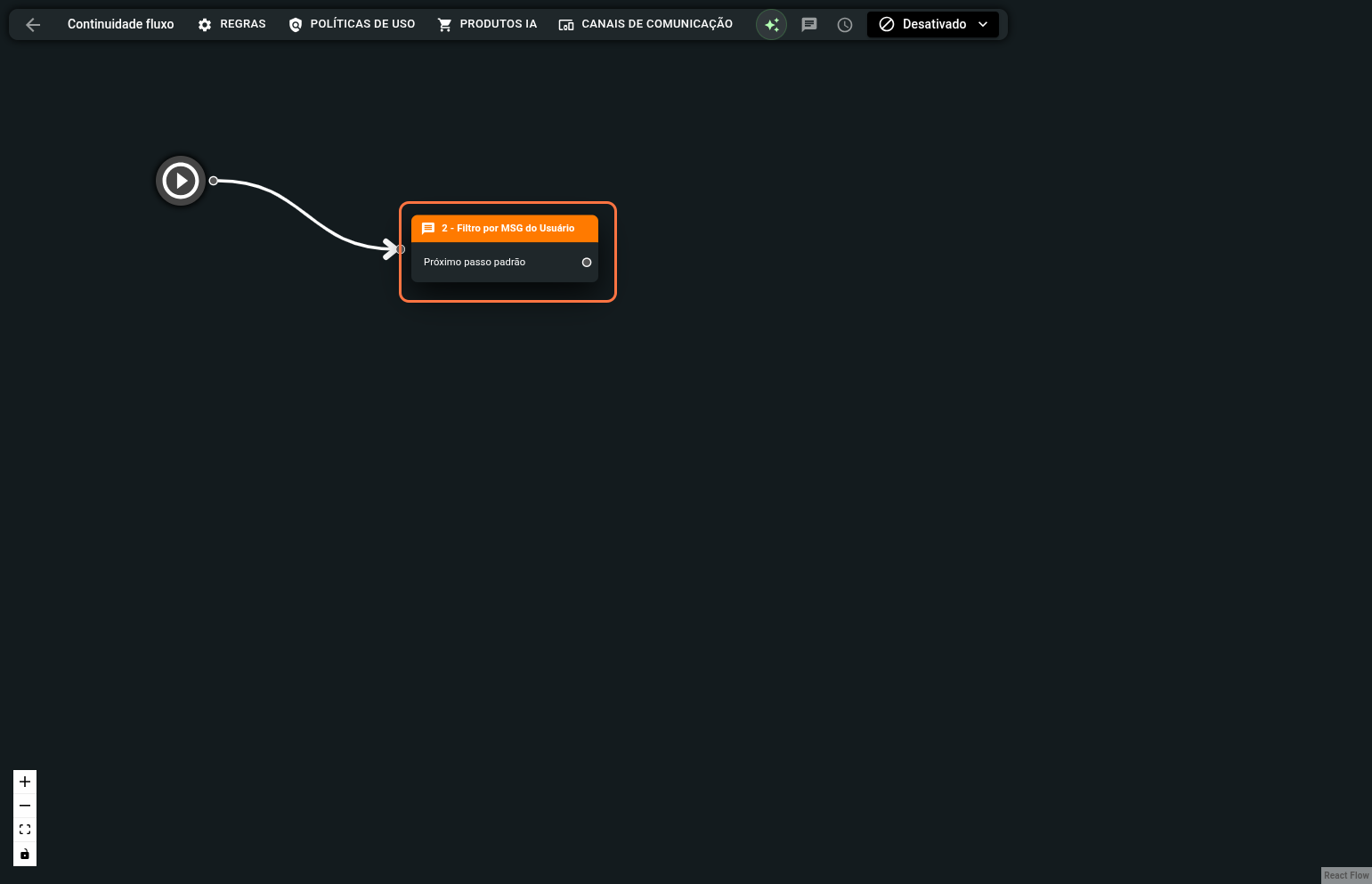Open the PRODUTOS IA section
The image size is (1372, 884).
point(487,25)
